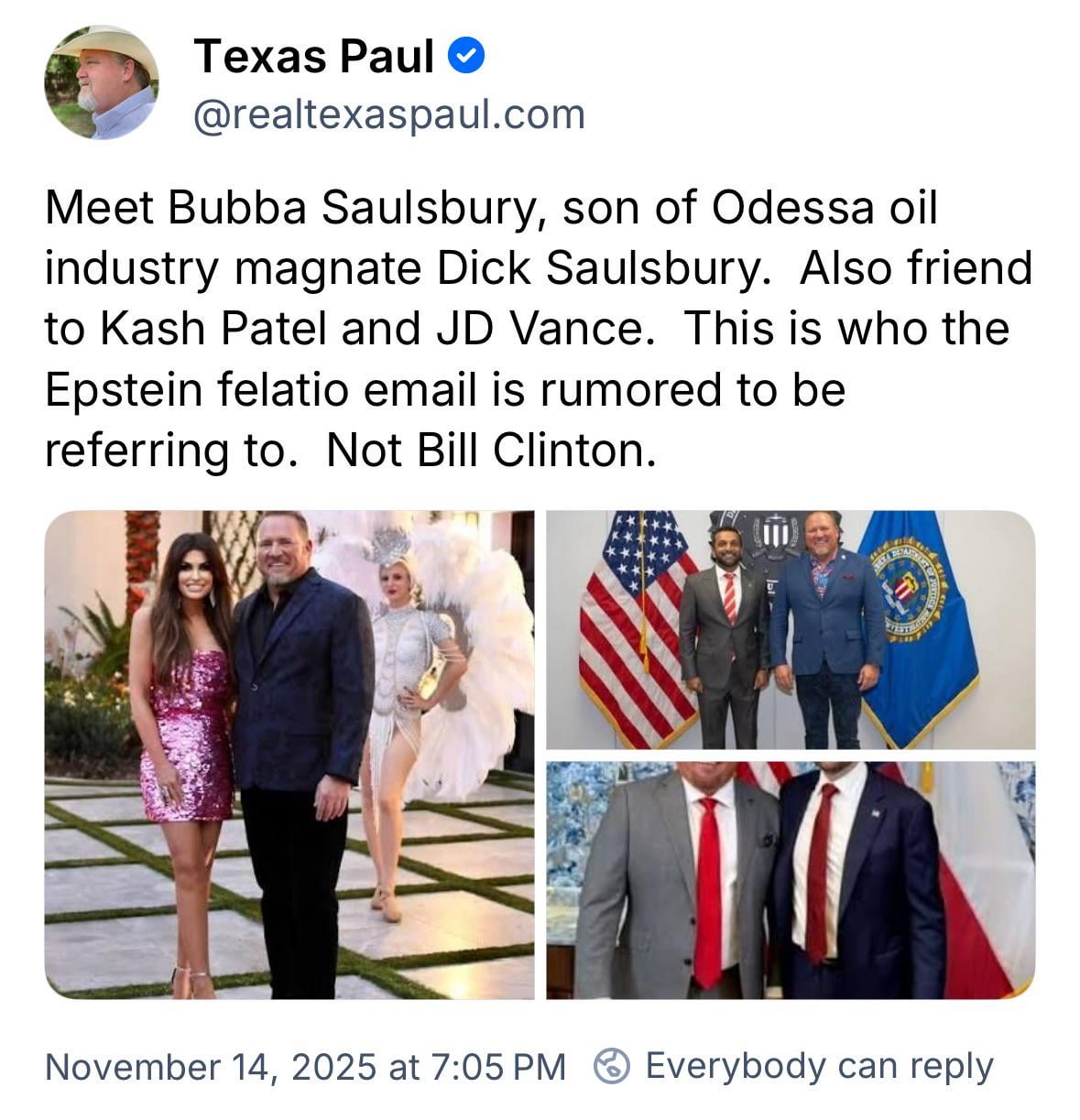Open the top-right photo with flags

[x=790, y=629]
